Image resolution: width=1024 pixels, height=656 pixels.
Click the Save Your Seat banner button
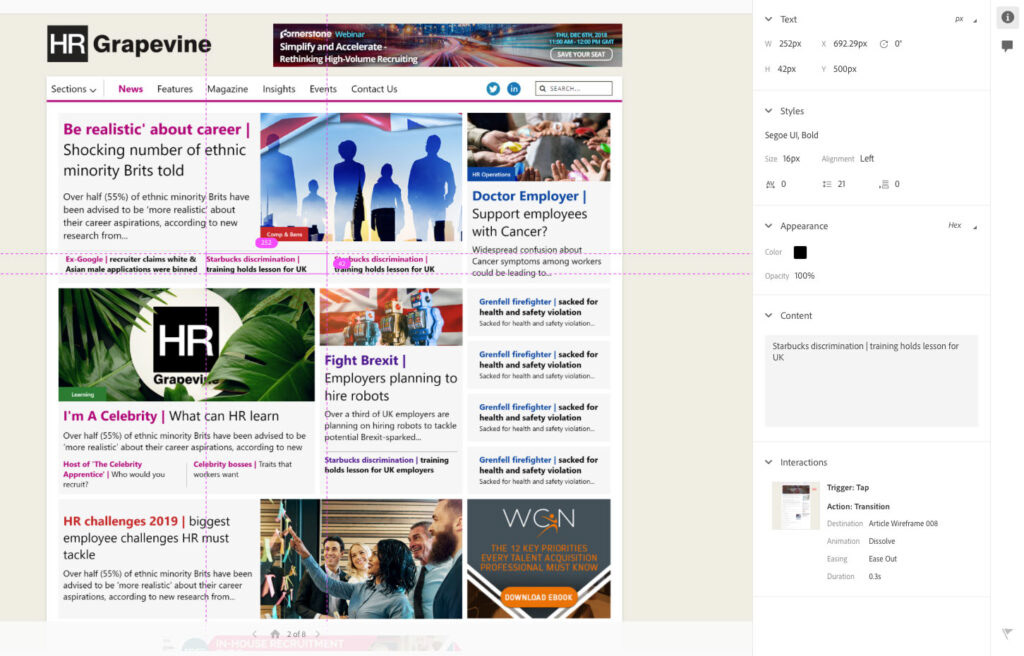(581, 54)
